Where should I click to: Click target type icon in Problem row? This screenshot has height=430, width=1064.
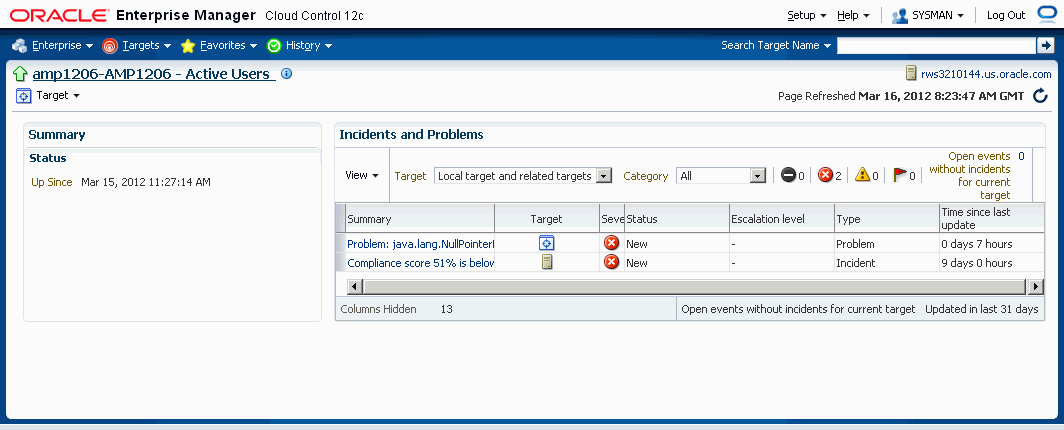click(546, 243)
